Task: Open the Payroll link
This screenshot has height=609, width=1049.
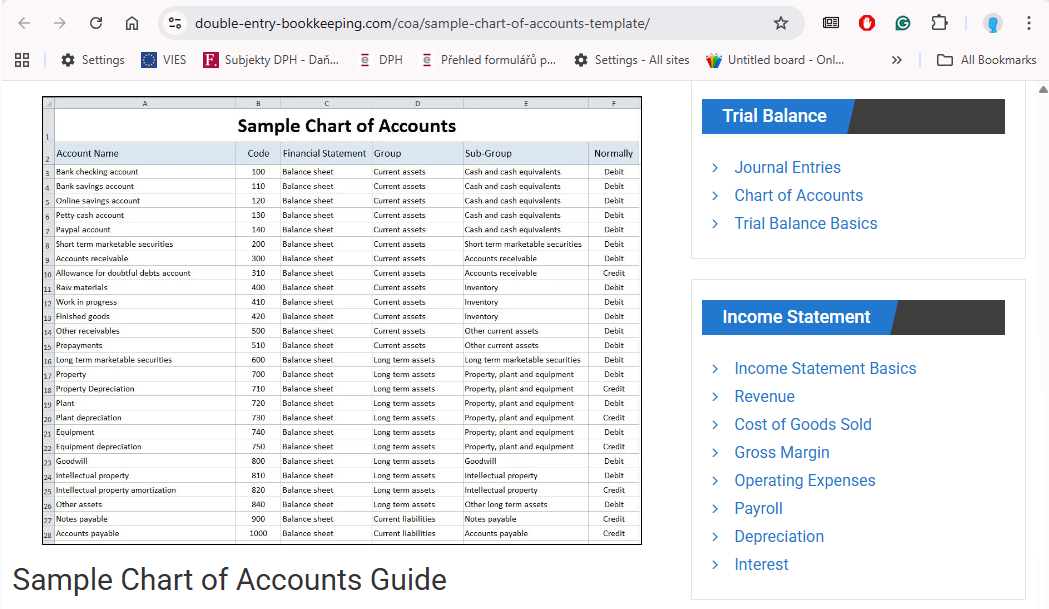Action: click(759, 509)
